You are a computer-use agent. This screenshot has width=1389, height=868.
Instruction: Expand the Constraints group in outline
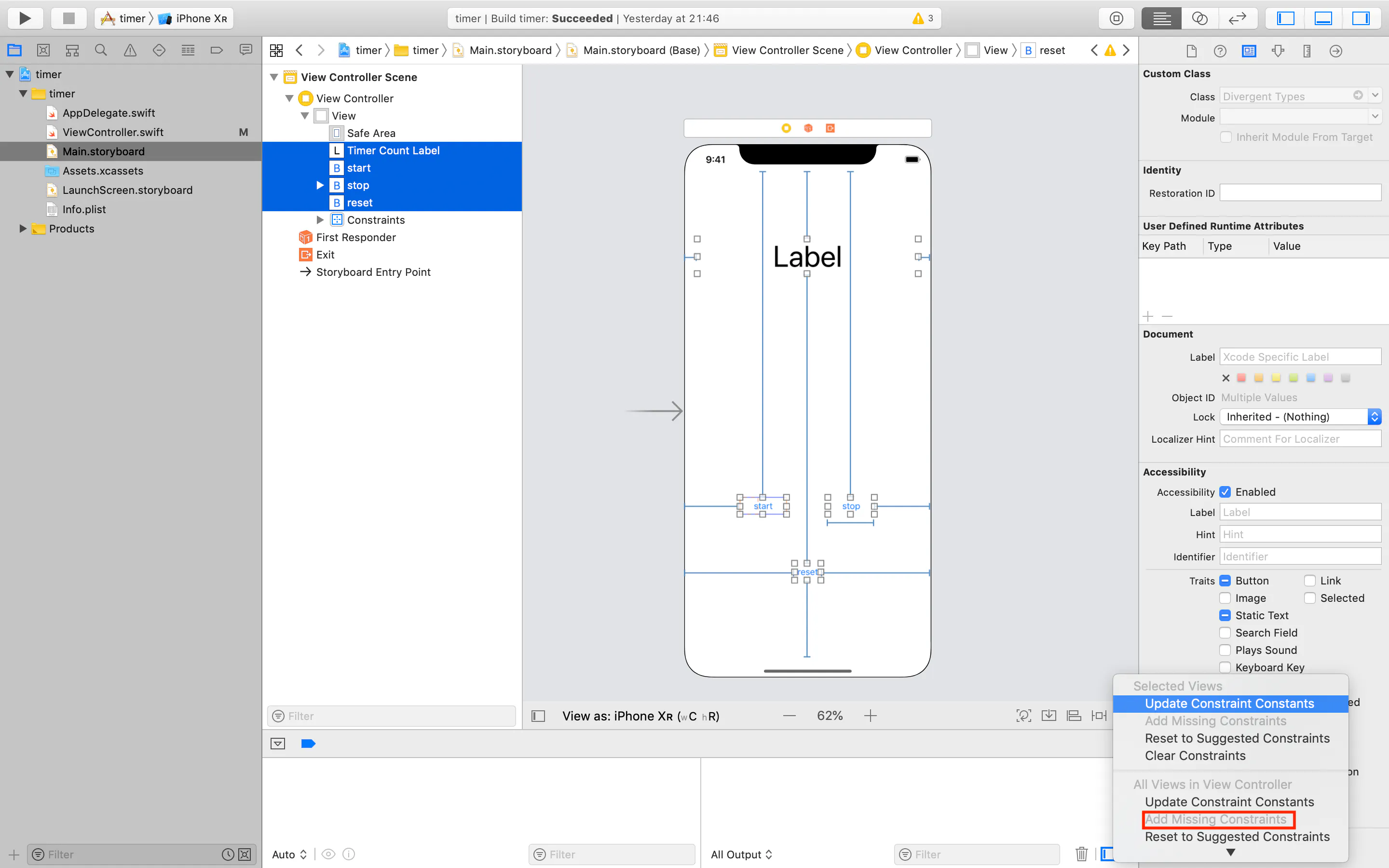(x=320, y=220)
